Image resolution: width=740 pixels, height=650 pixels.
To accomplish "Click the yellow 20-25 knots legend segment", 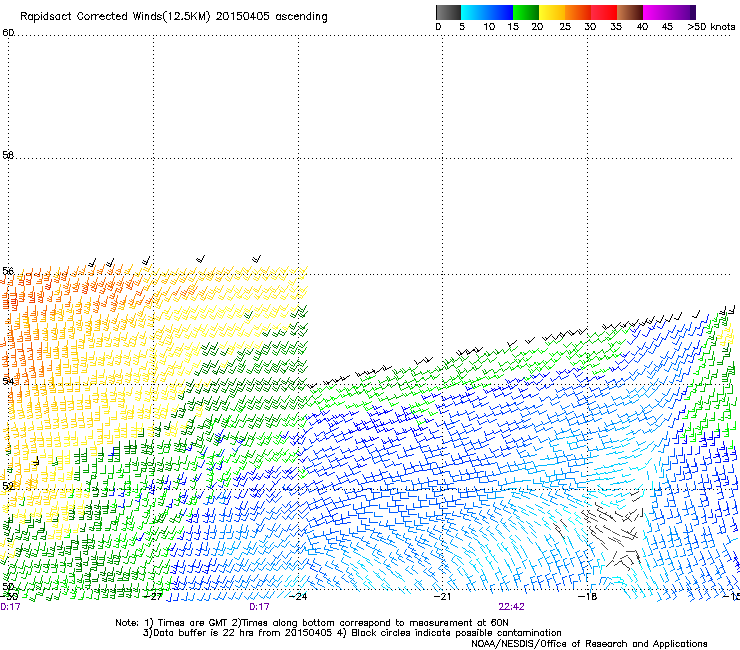I will pyautogui.click(x=552, y=12).
